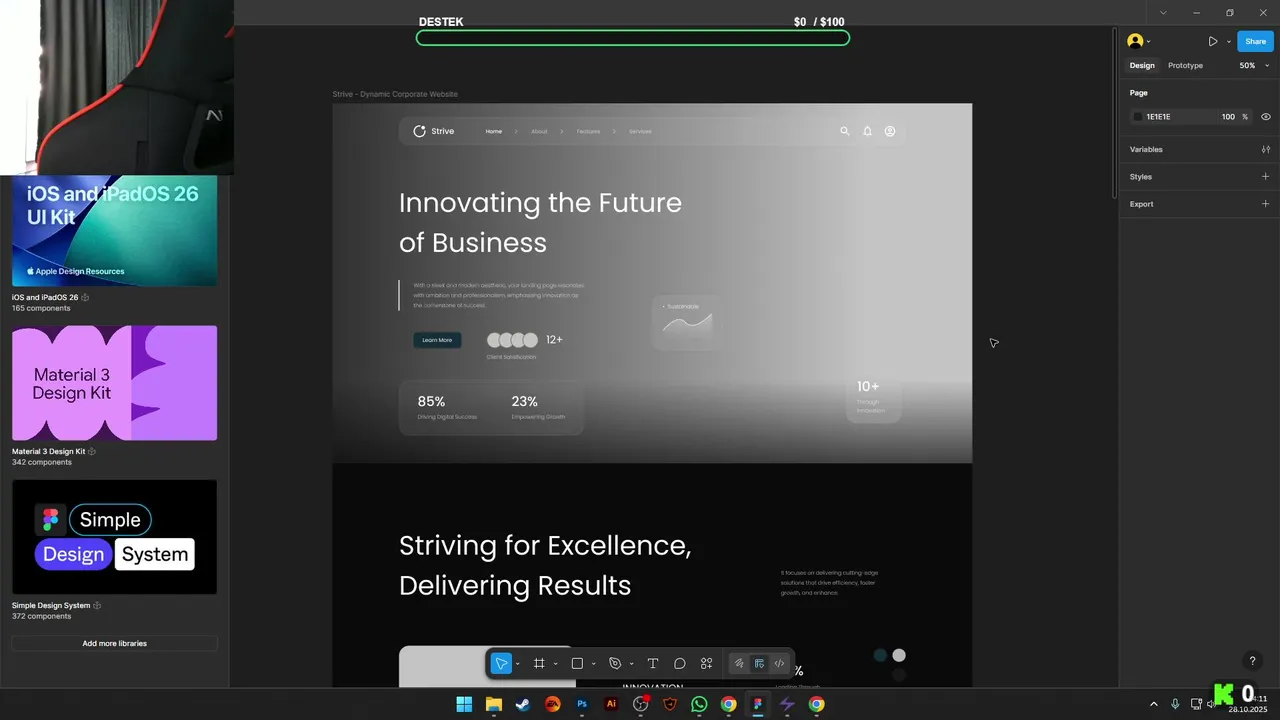Select the Comment tool

coord(680,663)
